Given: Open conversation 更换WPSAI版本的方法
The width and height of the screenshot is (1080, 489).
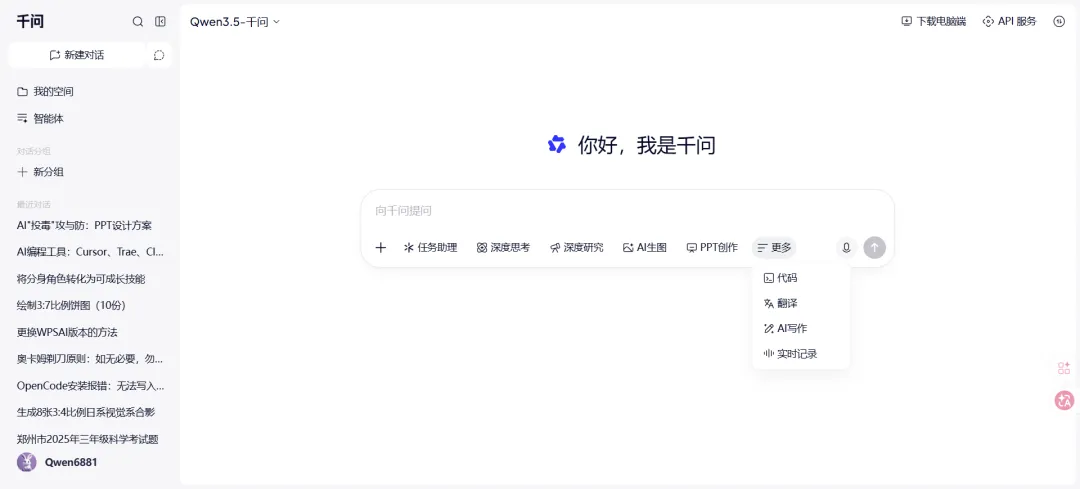Looking at the screenshot, I should (x=67, y=332).
